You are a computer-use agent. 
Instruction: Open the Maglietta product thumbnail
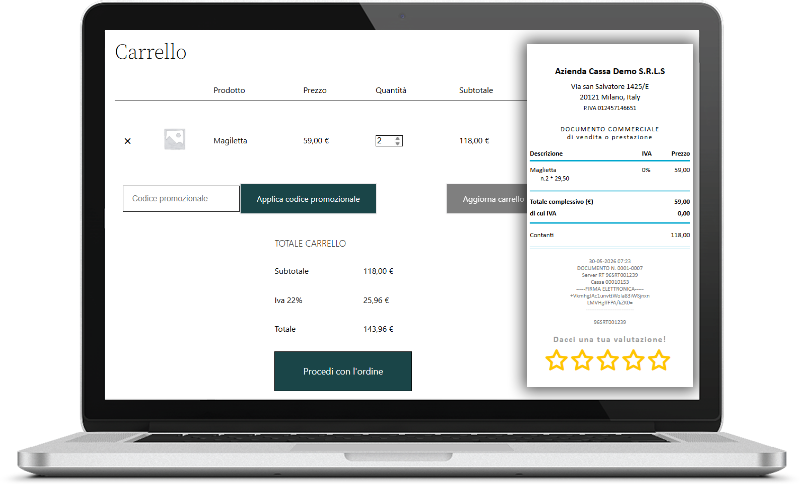[x=174, y=139]
